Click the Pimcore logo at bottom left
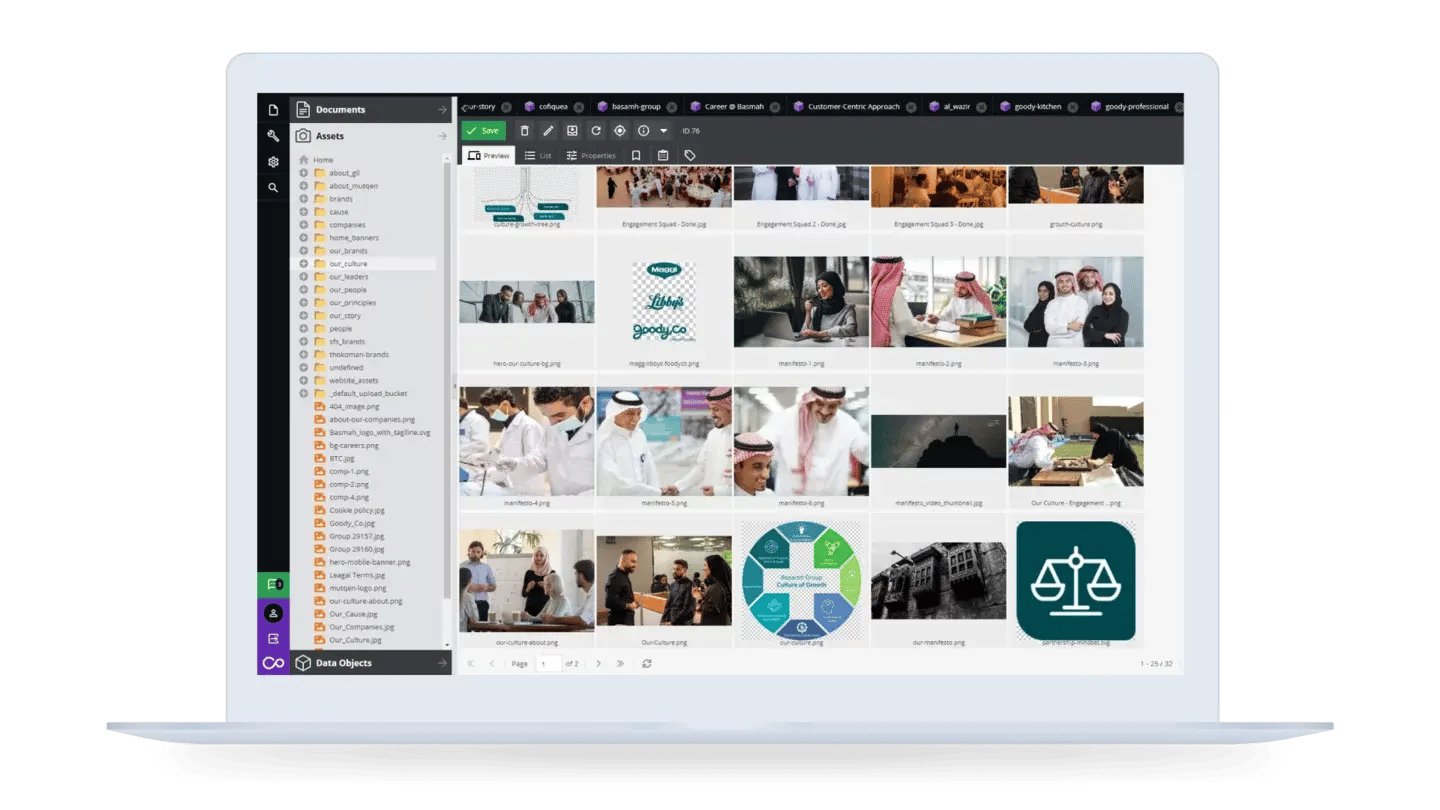The width and height of the screenshot is (1440, 810). click(271, 661)
